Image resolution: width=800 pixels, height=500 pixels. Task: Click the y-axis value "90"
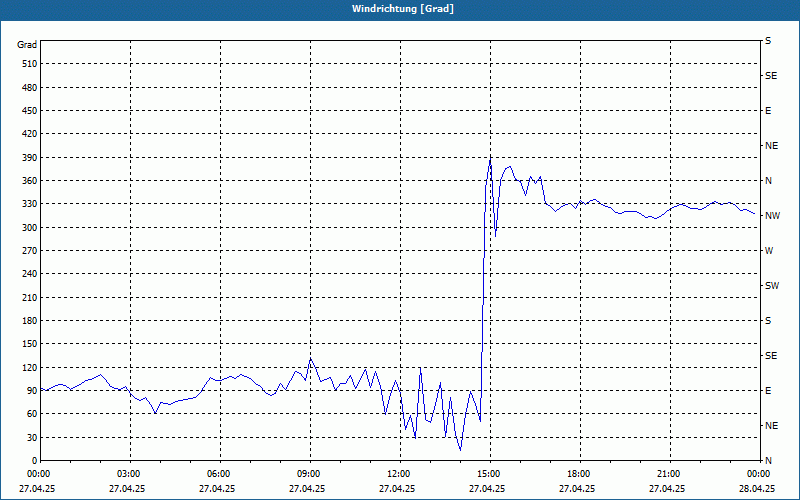[32, 391]
